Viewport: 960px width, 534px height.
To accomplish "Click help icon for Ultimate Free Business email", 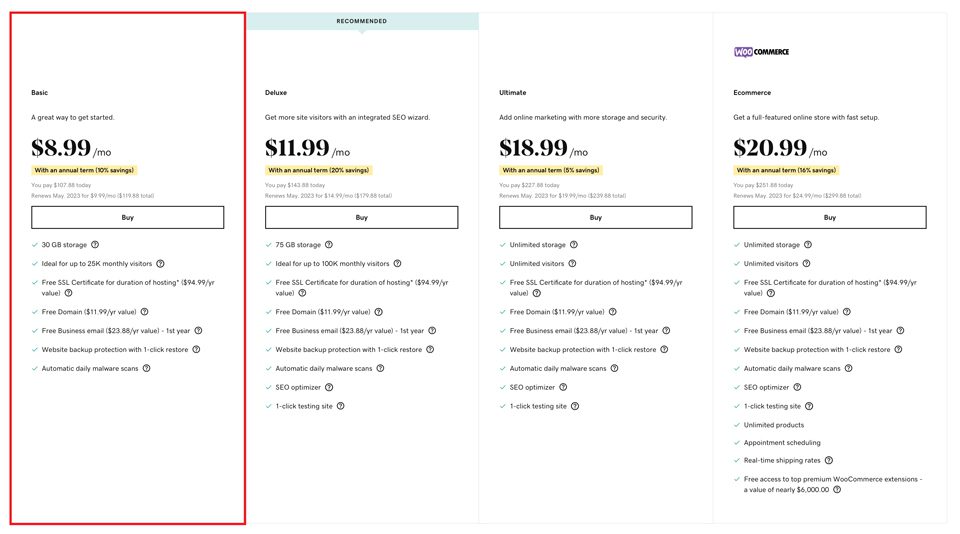I will pos(666,331).
